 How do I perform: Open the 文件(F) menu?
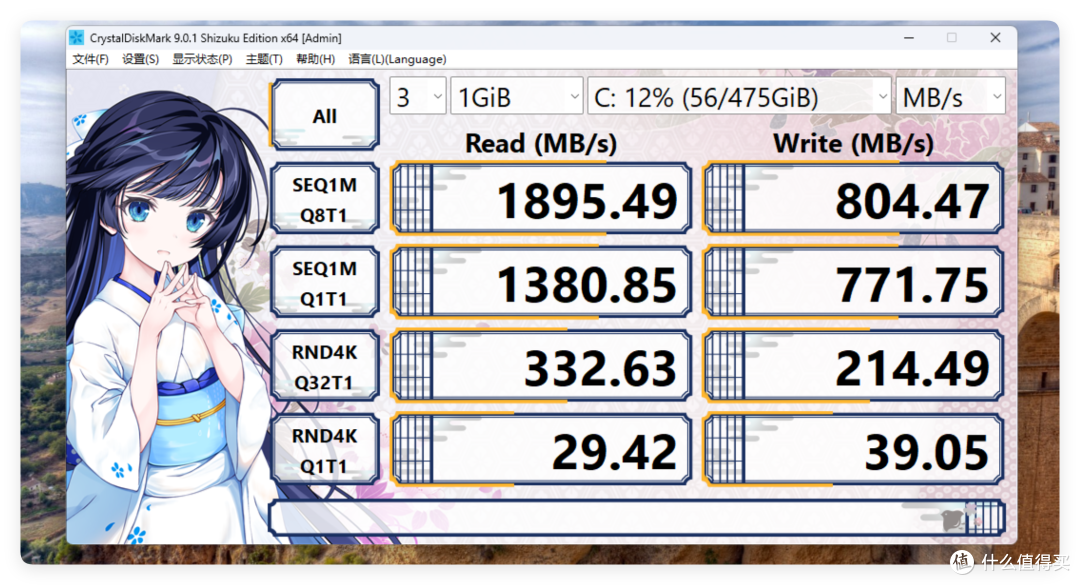(x=90, y=59)
